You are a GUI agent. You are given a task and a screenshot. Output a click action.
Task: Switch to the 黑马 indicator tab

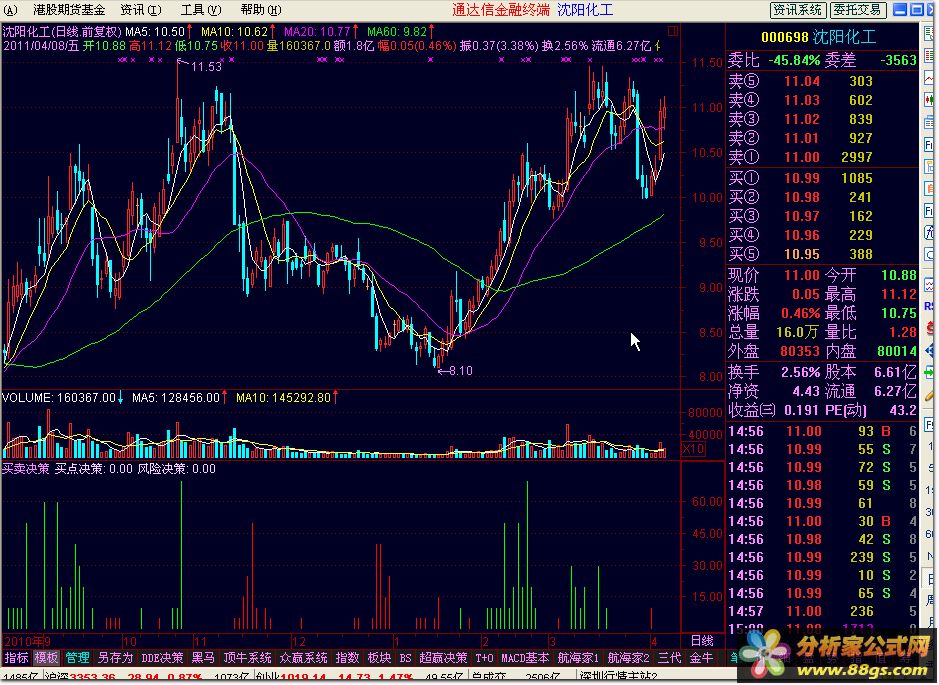(203, 658)
